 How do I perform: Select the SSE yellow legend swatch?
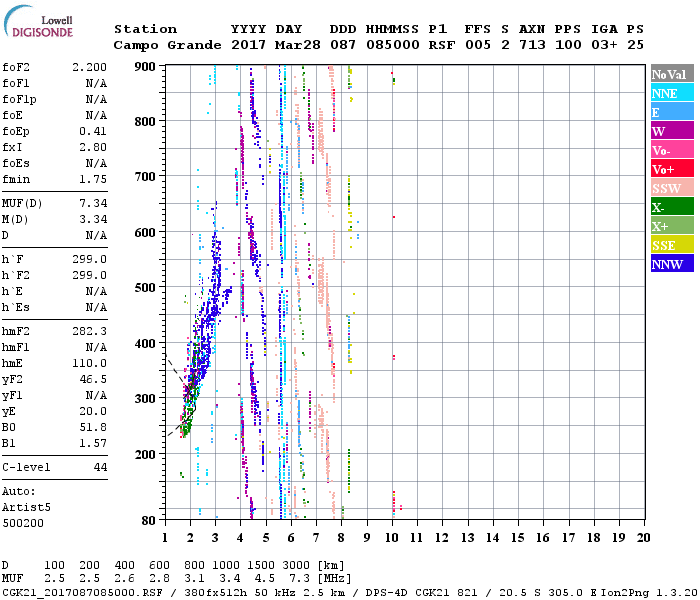point(672,245)
